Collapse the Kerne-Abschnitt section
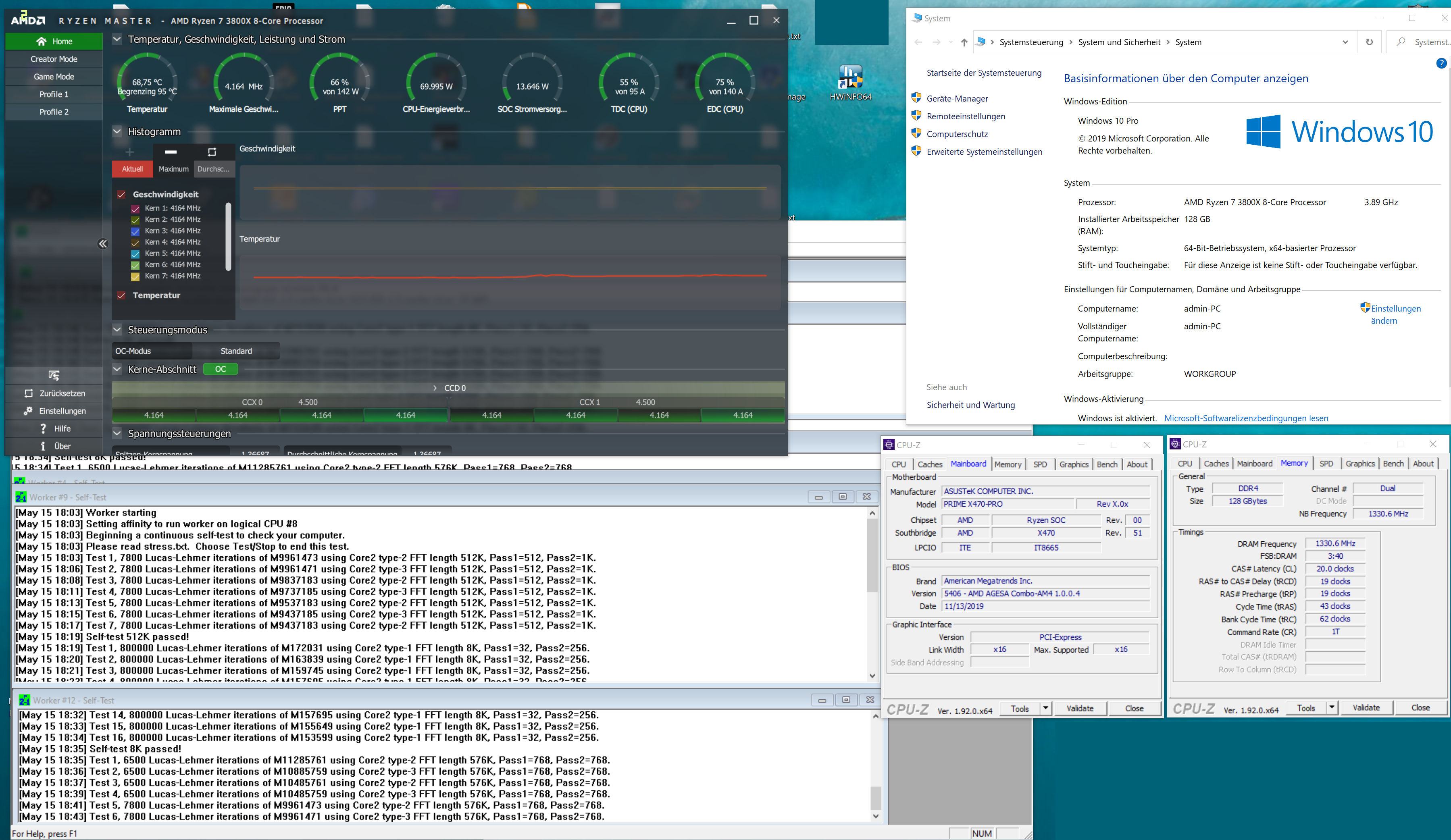Screen dimensions: 1451x840 tap(117, 369)
